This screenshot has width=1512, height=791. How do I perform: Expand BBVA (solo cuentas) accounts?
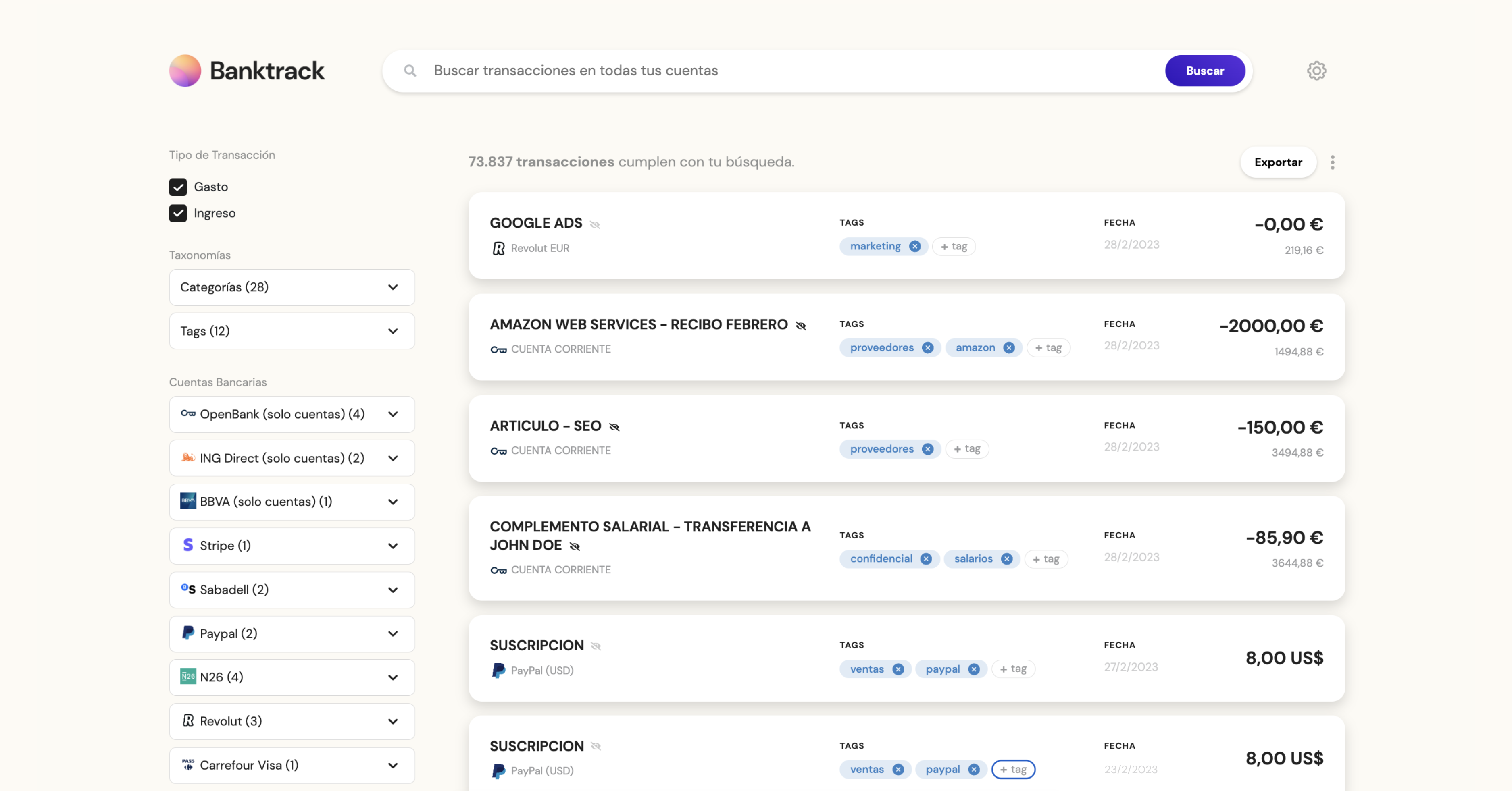pyautogui.click(x=292, y=502)
